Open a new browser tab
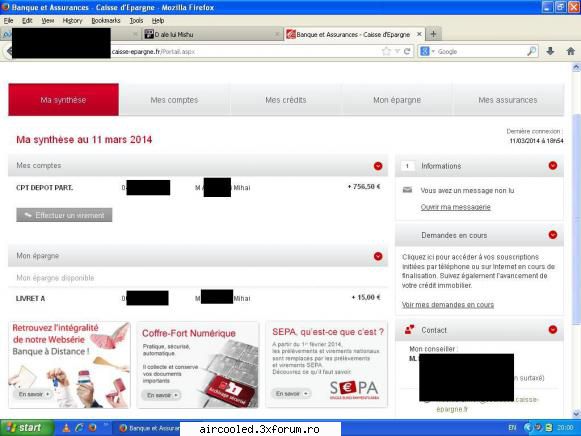 pyautogui.click(x=433, y=34)
